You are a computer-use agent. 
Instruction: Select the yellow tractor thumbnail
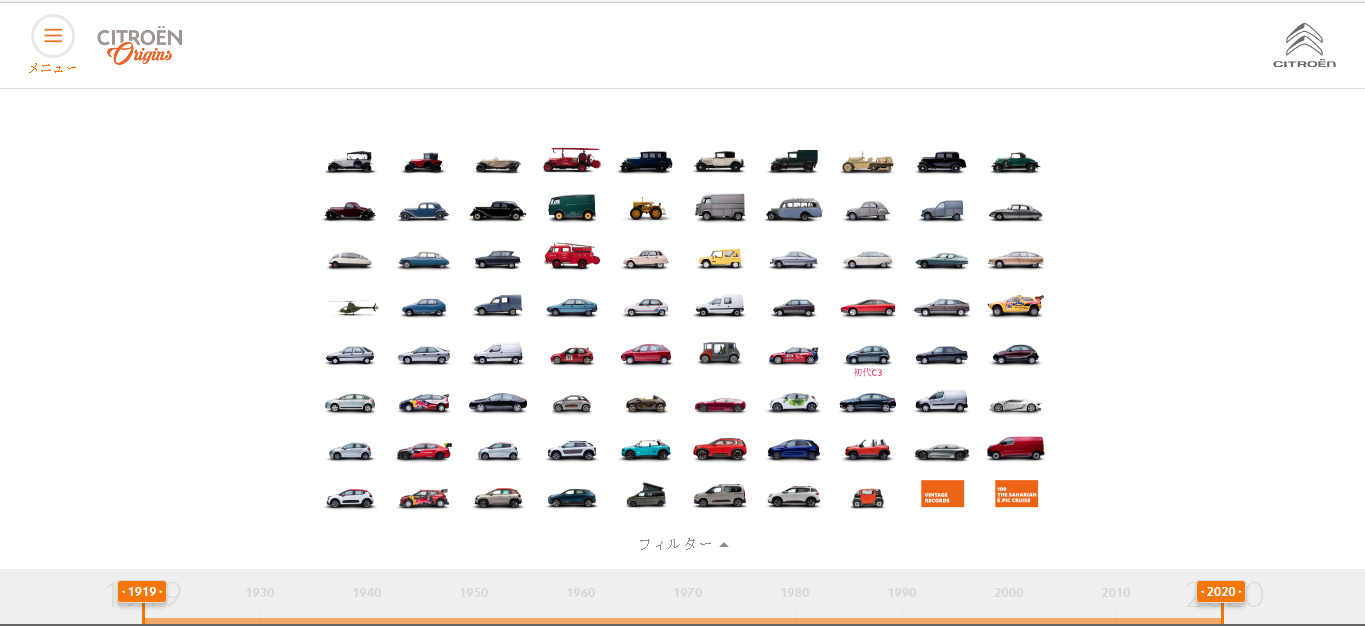click(x=645, y=208)
